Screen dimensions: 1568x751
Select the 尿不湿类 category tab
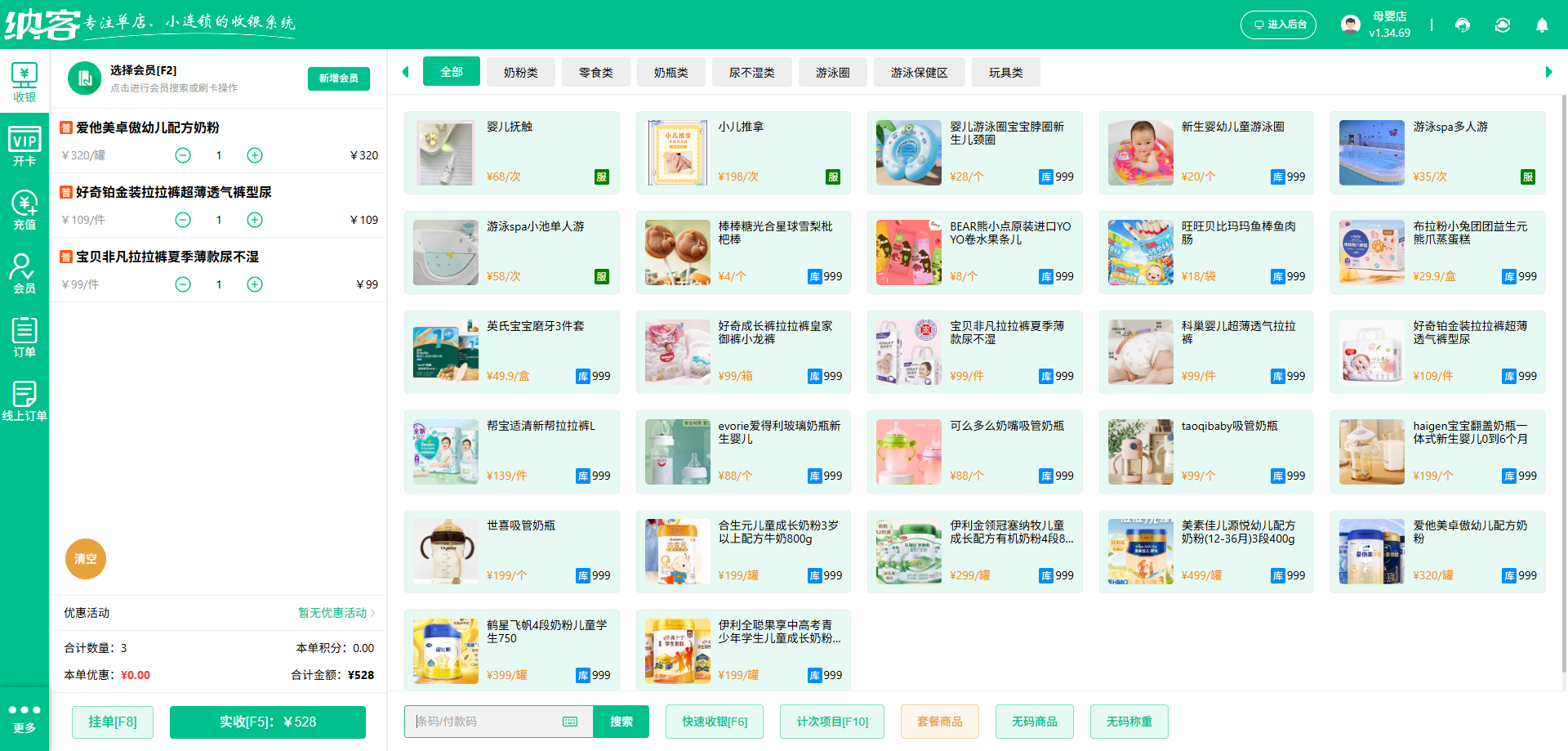(752, 73)
